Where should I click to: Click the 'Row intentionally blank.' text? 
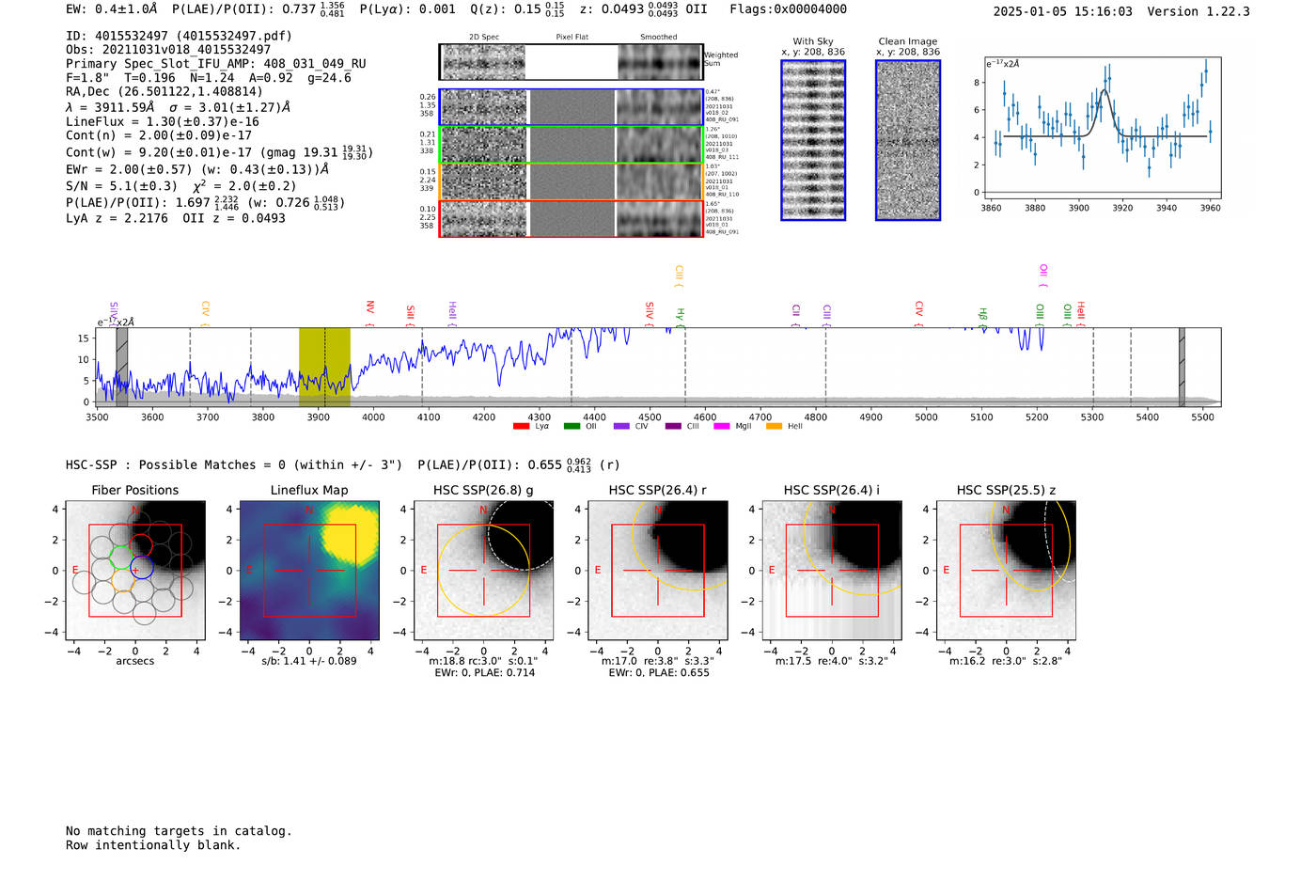coord(153,845)
